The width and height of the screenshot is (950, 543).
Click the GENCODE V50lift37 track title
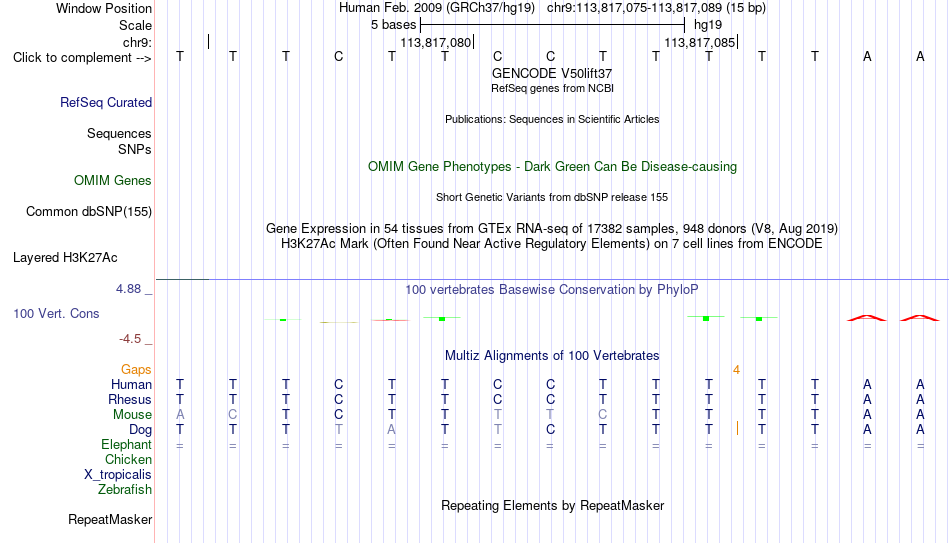coord(552,73)
